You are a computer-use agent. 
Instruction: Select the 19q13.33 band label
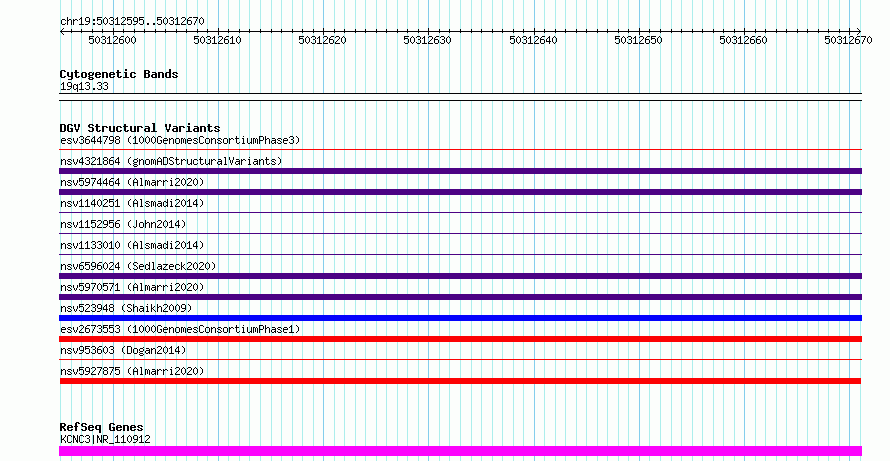pyautogui.click(x=84, y=87)
